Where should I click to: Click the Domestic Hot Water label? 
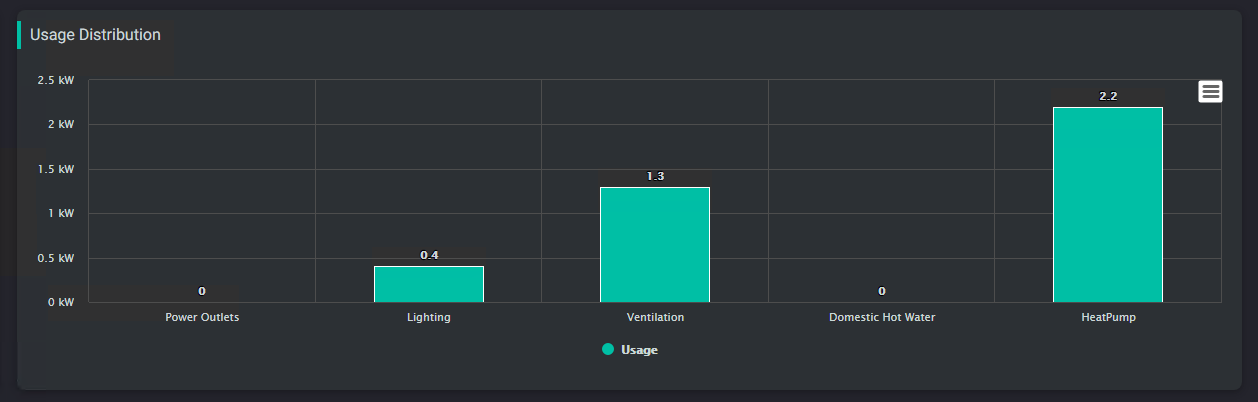881,317
